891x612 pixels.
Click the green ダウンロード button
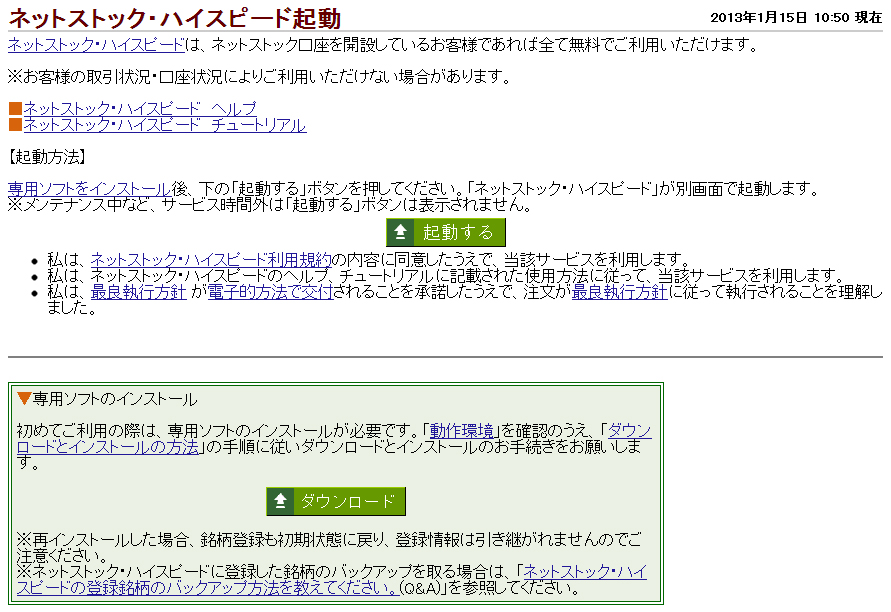pyautogui.click(x=336, y=501)
